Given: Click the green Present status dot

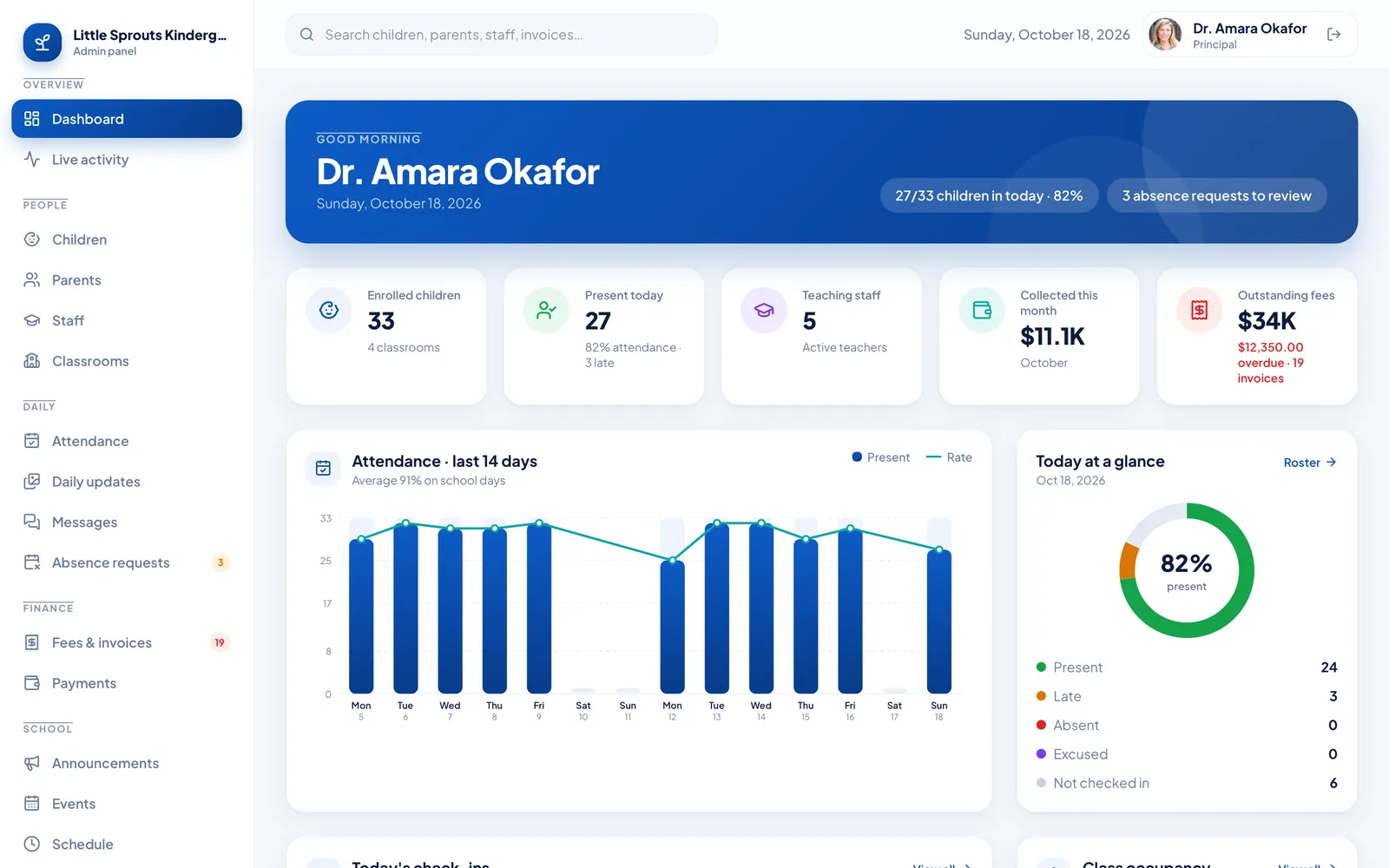Looking at the screenshot, I should (x=1041, y=667).
